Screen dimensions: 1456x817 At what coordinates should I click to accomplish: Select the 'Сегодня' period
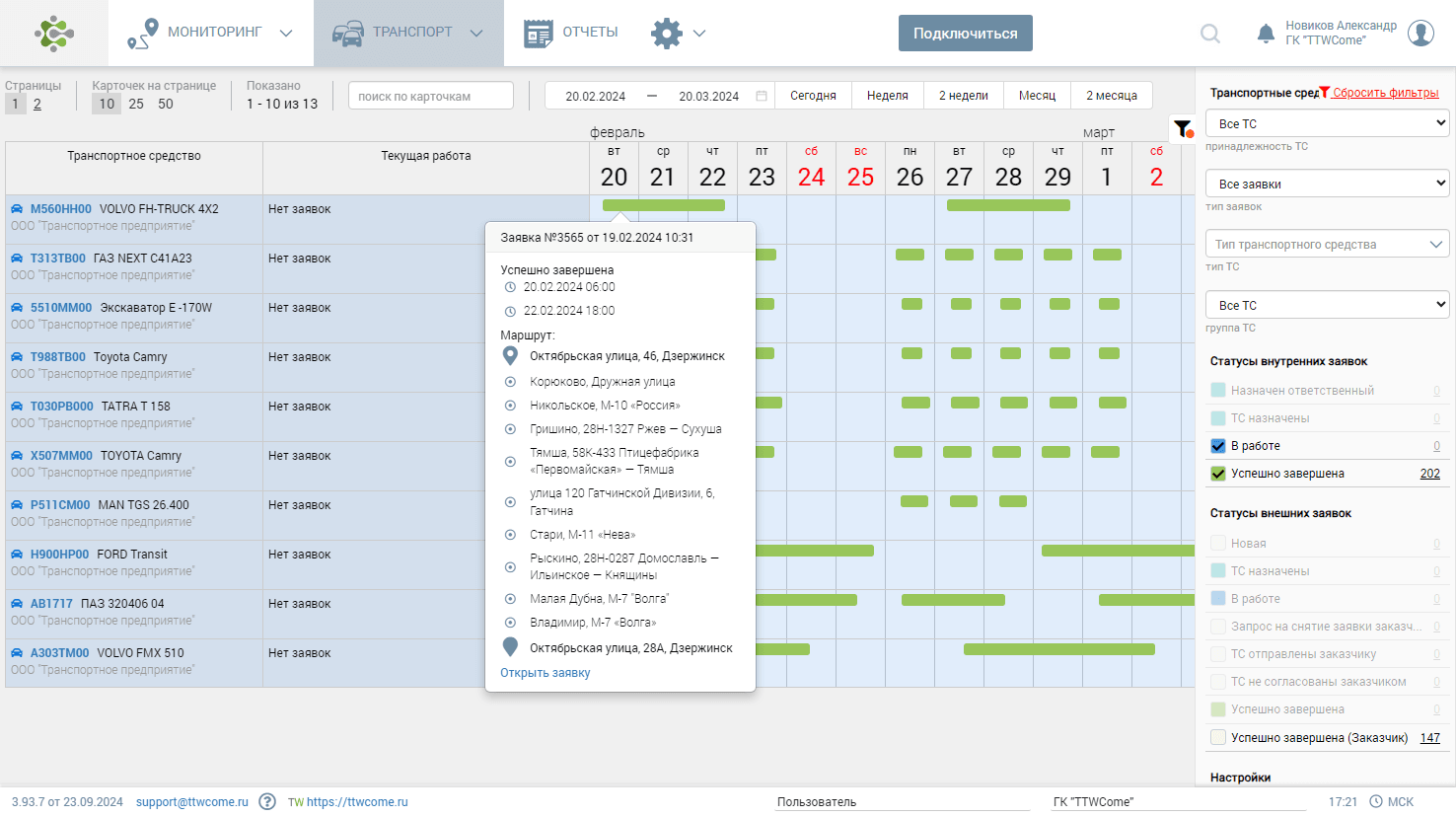813,96
